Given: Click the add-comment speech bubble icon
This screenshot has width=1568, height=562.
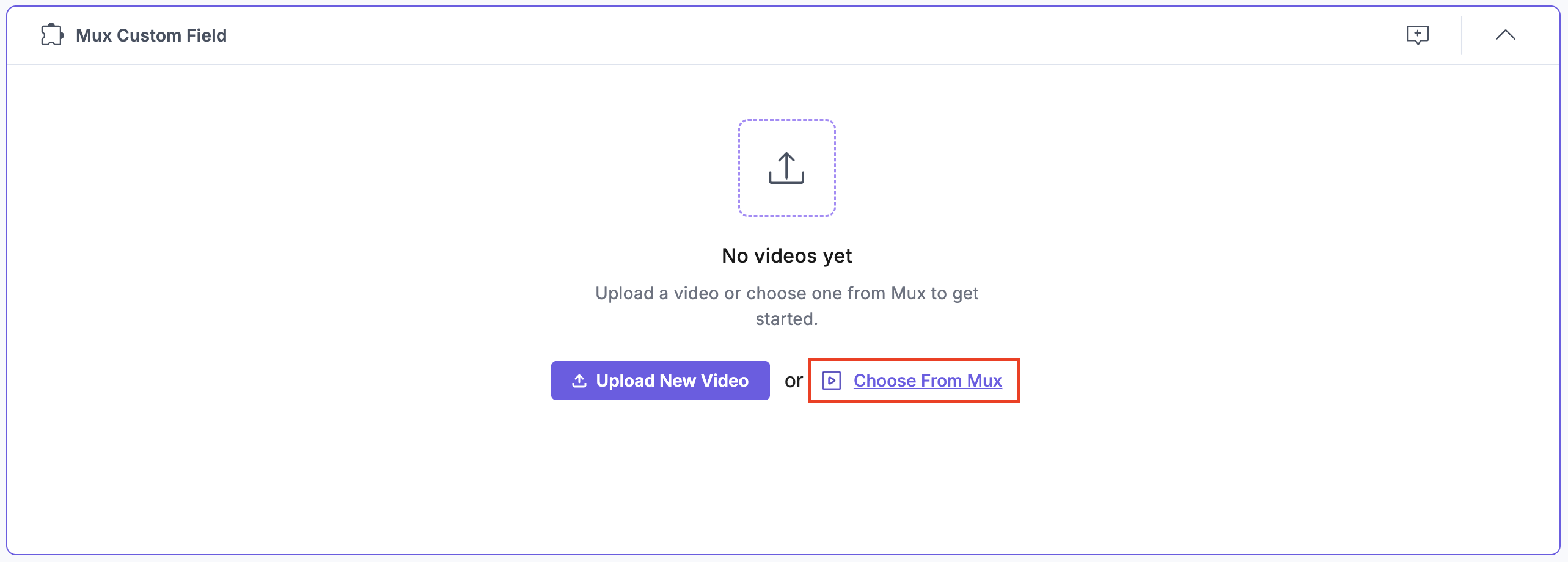Looking at the screenshot, I should tap(1418, 35).
